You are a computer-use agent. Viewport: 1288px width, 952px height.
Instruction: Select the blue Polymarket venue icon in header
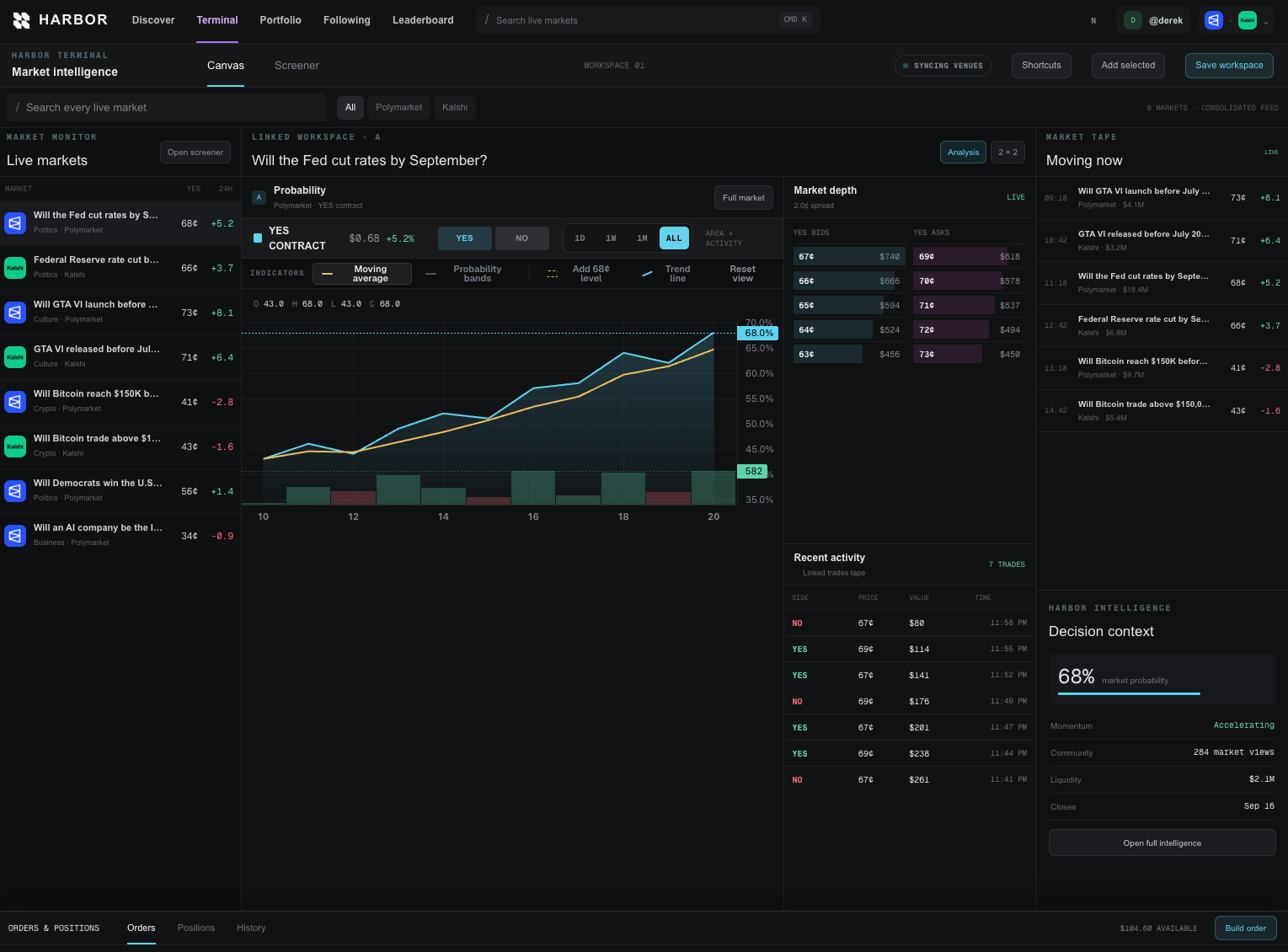tap(1213, 20)
